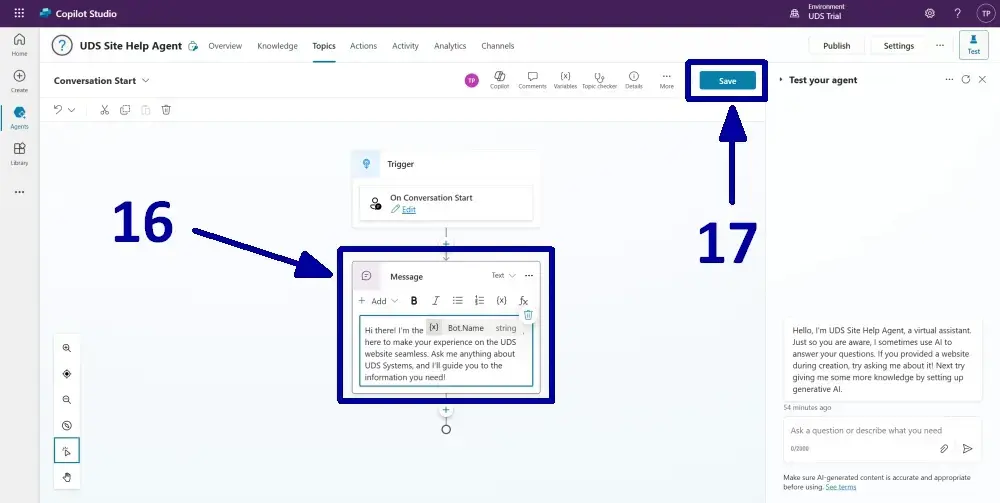This screenshot has height=503, width=1000.
Task: Toggle the Test agent button
Action: (973, 45)
